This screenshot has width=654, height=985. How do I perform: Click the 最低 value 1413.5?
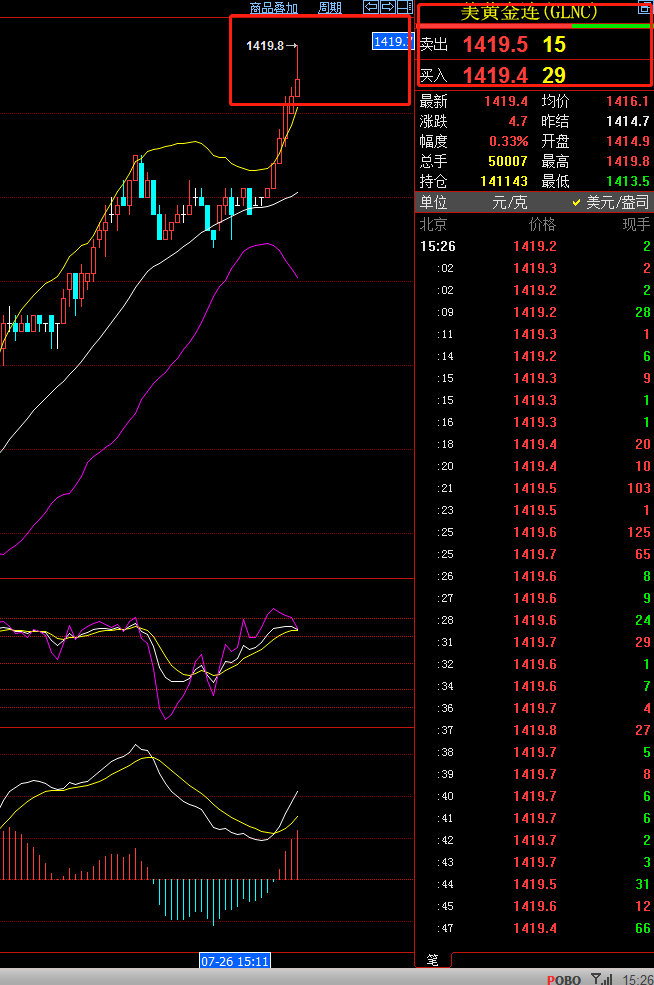(628, 182)
